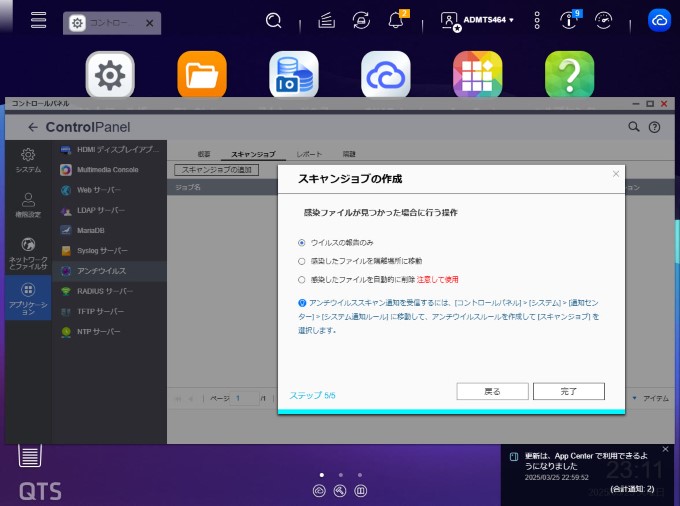Open the system info icon with badge
Viewport: 680px width, 506px height.
pyautogui.click(x=569, y=20)
